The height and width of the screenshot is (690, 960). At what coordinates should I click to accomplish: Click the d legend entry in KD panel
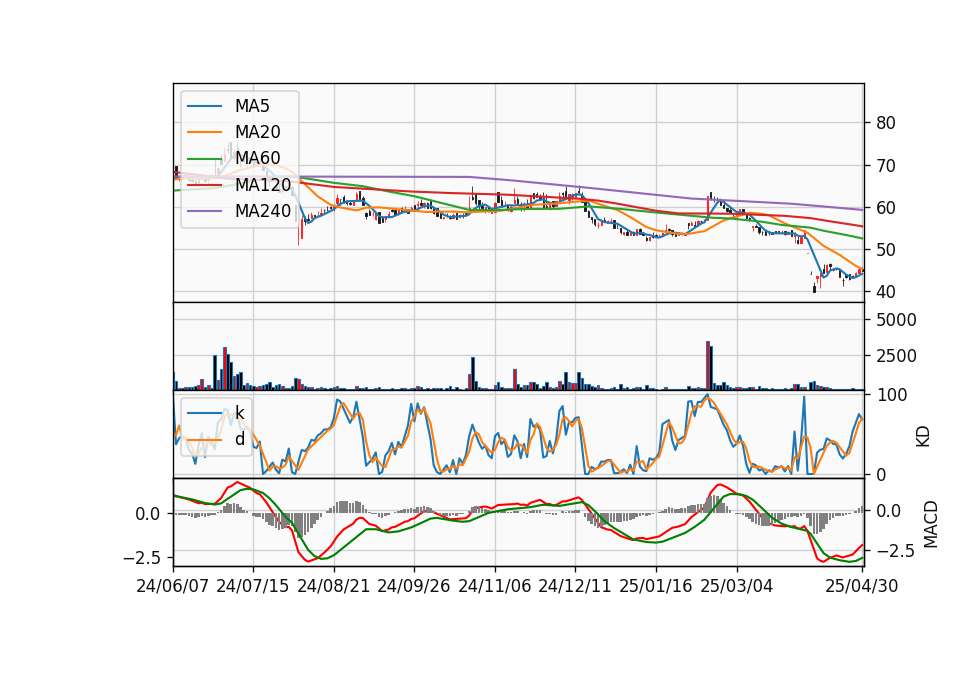[239, 438]
